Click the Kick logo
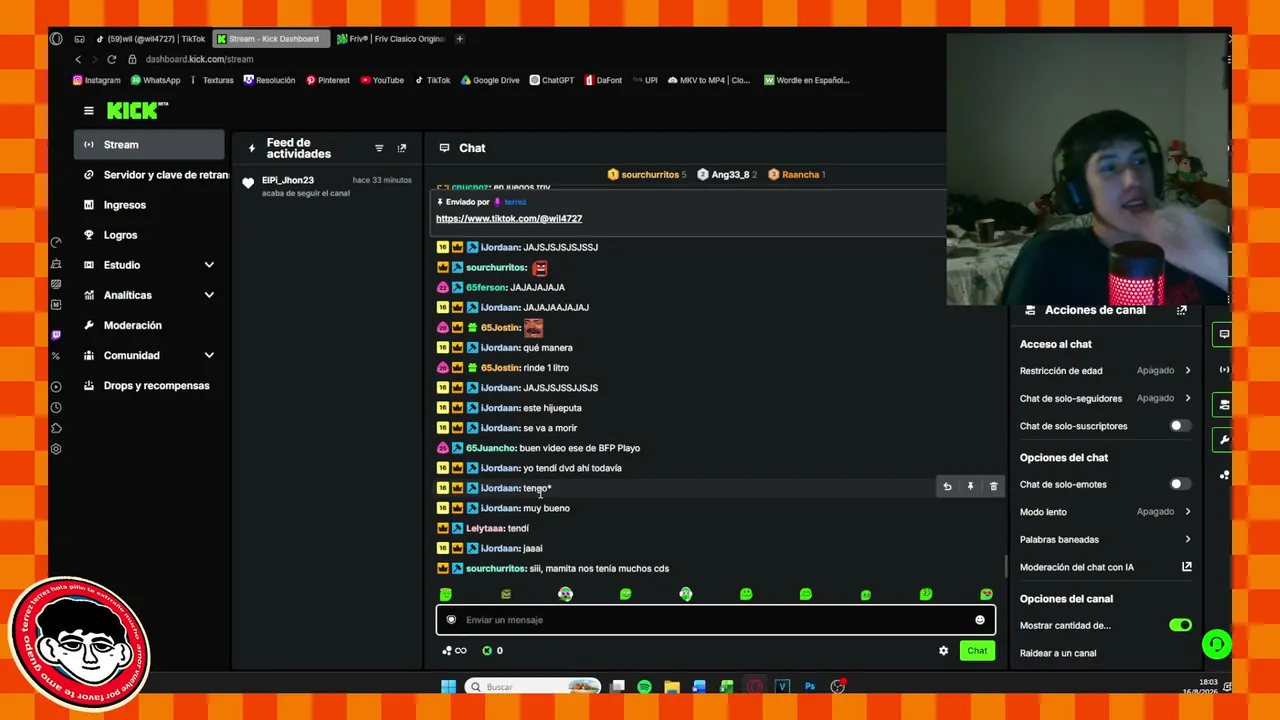 tap(137, 110)
